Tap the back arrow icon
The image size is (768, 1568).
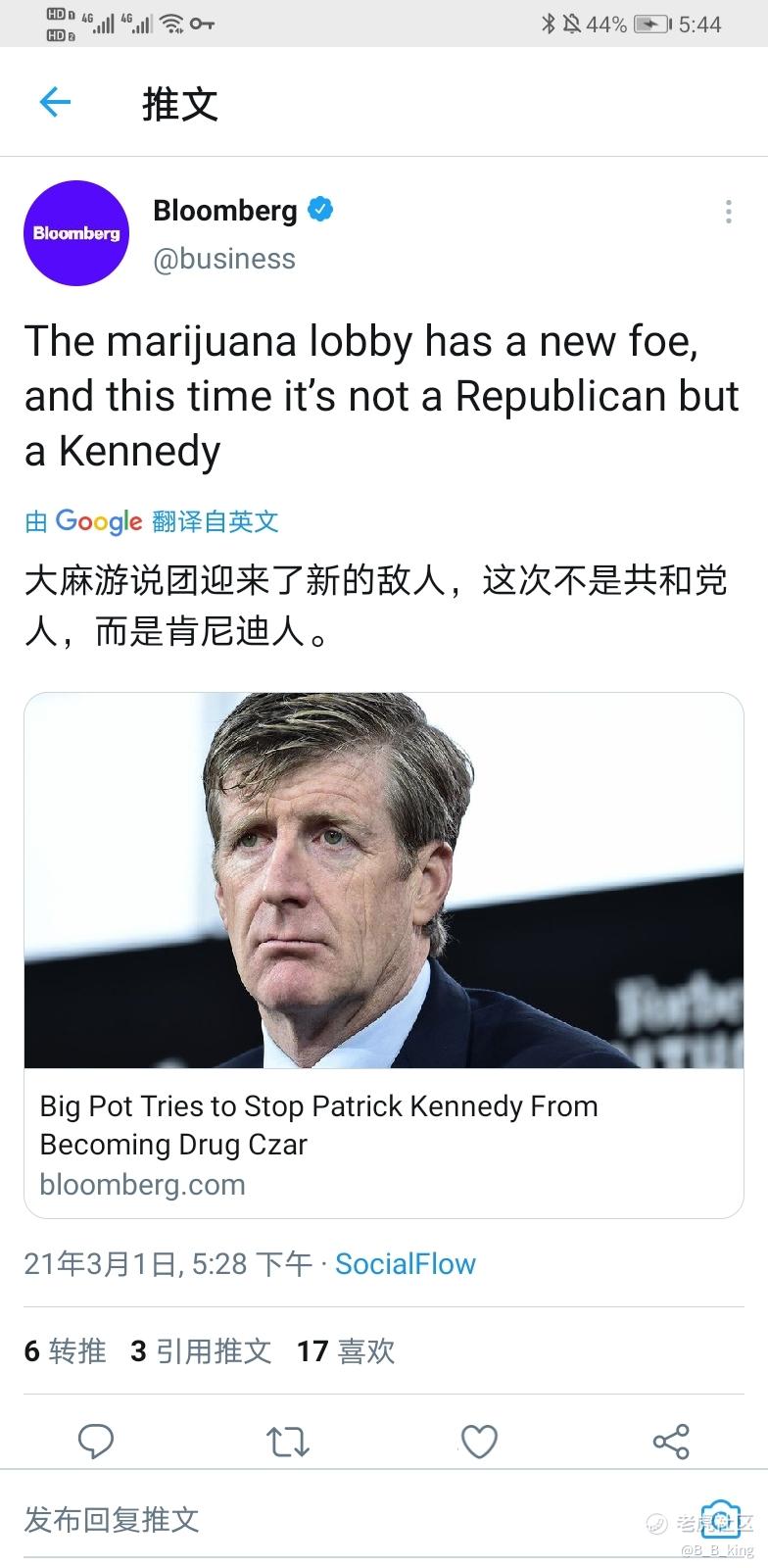pos(55,102)
